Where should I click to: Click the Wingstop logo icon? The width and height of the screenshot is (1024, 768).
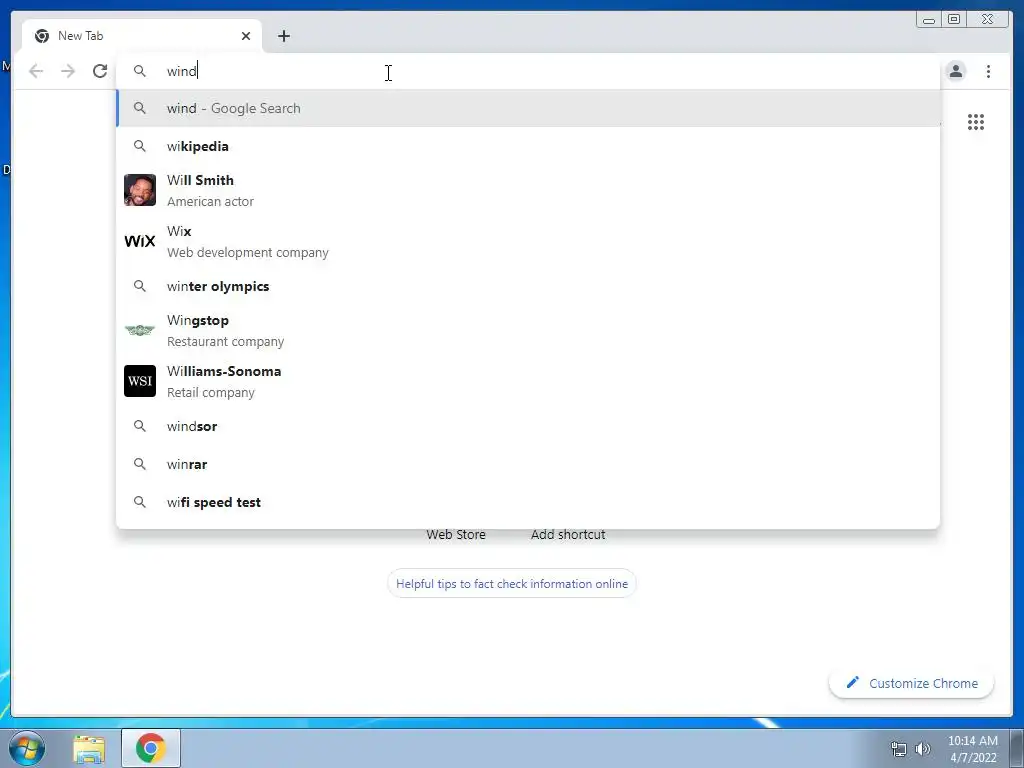[x=140, y=330]
